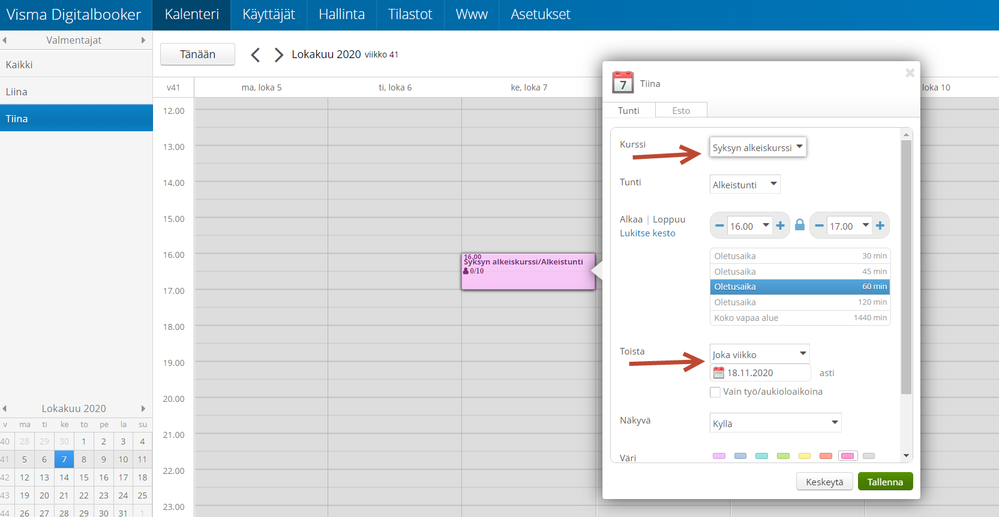Decrease start time with the minus button
The height and width of the screenshot is (517, 999).
click(x=719, y=226)
